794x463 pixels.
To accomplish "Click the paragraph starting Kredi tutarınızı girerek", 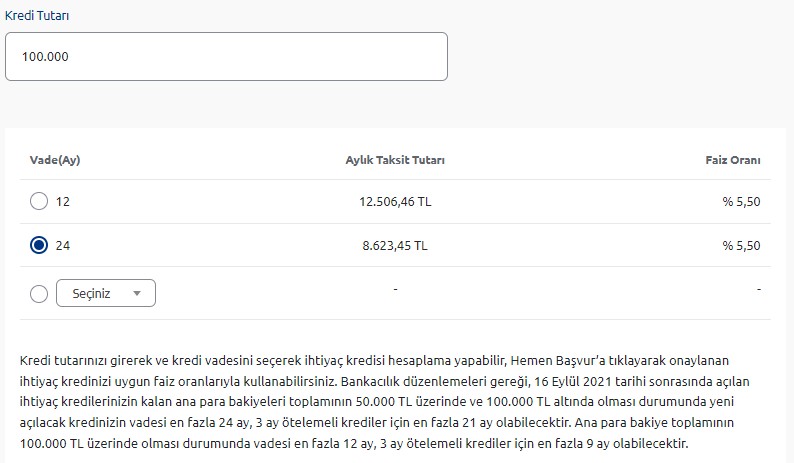I will click(385, 402).
